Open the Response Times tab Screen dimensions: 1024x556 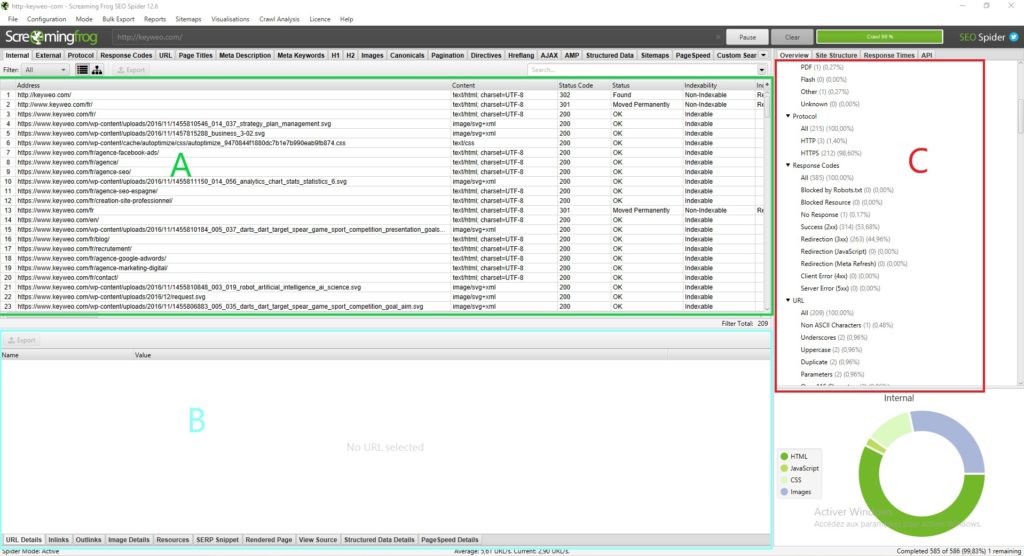pyautogui.click(x=889, y=56)
